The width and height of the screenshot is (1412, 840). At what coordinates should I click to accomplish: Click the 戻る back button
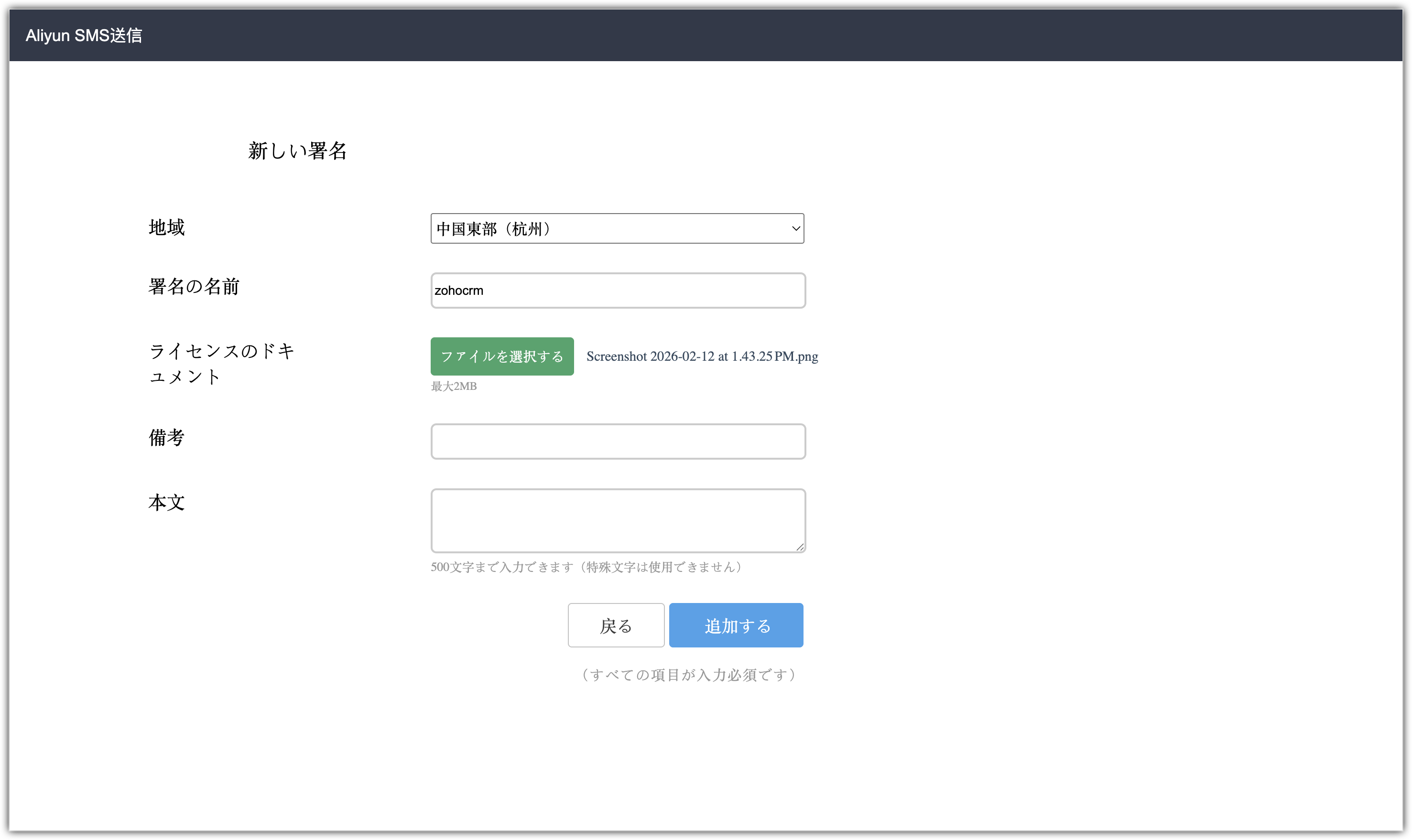pos(616,625)
